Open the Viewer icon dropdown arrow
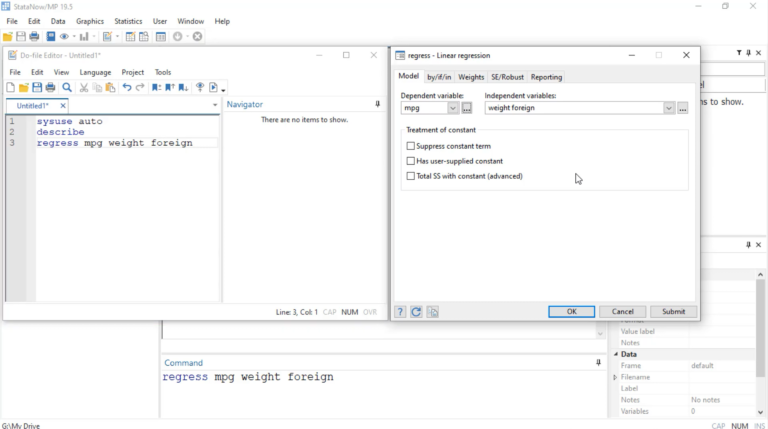 click(74, 37)
